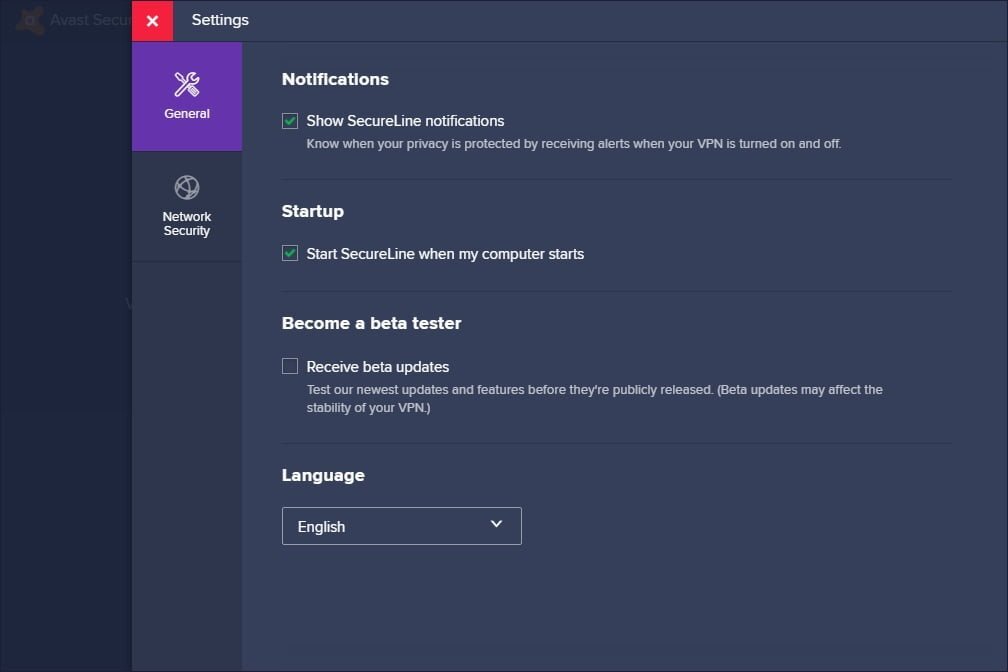Click the Language section heading
1008x672 pixels.
pos(323,475)
